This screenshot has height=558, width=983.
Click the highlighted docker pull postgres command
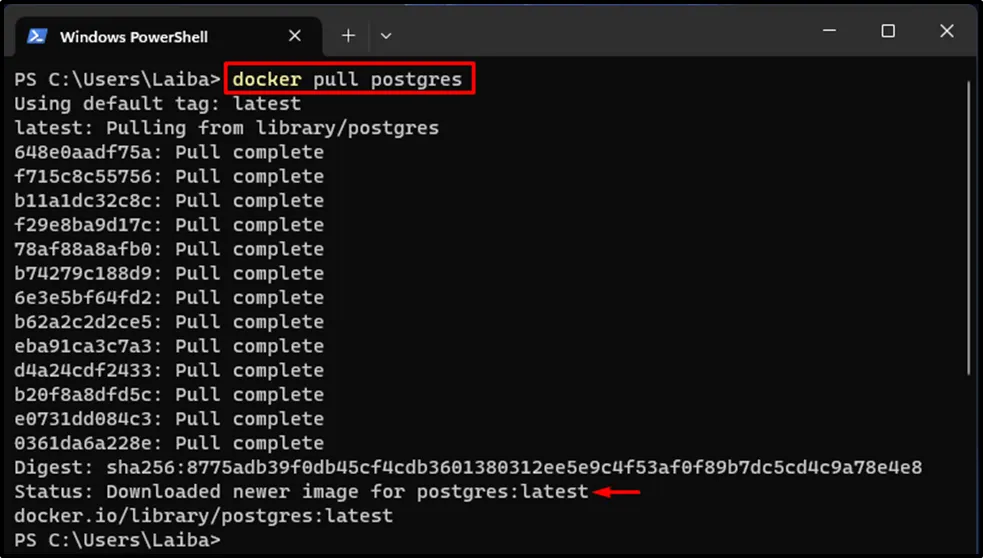click(348, 79)
